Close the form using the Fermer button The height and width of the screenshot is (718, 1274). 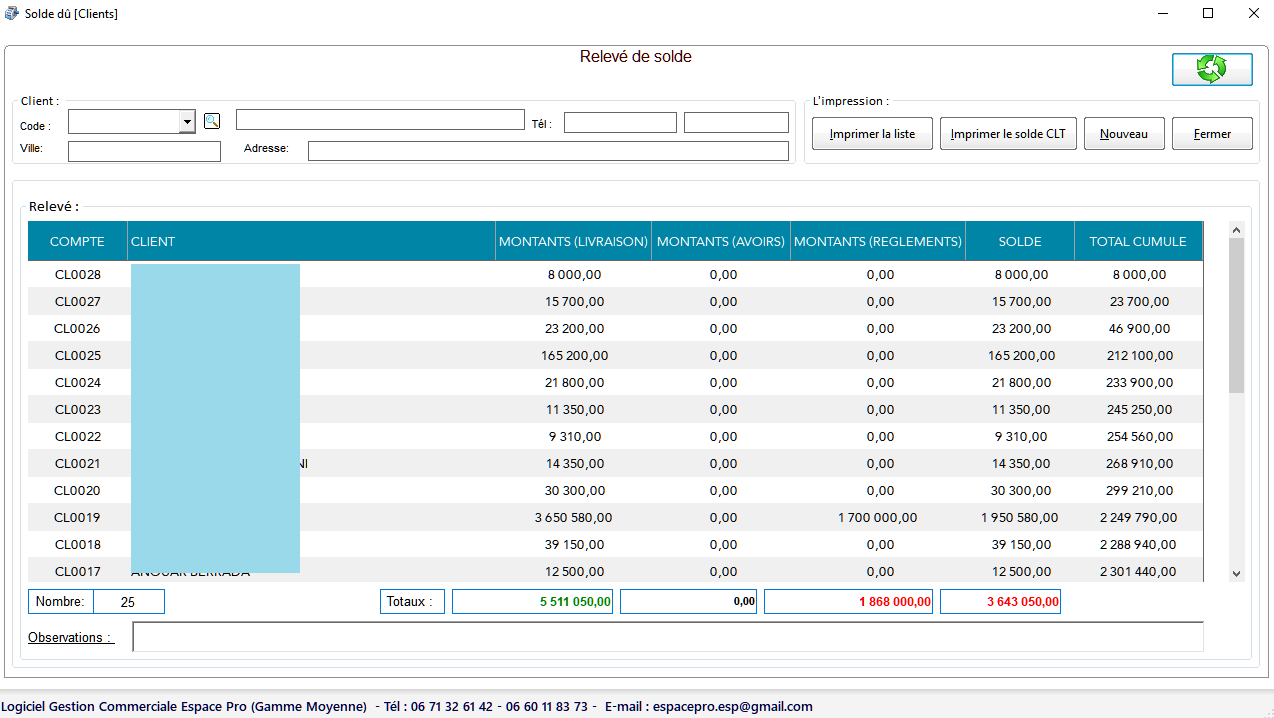(x=1212, y=134)
